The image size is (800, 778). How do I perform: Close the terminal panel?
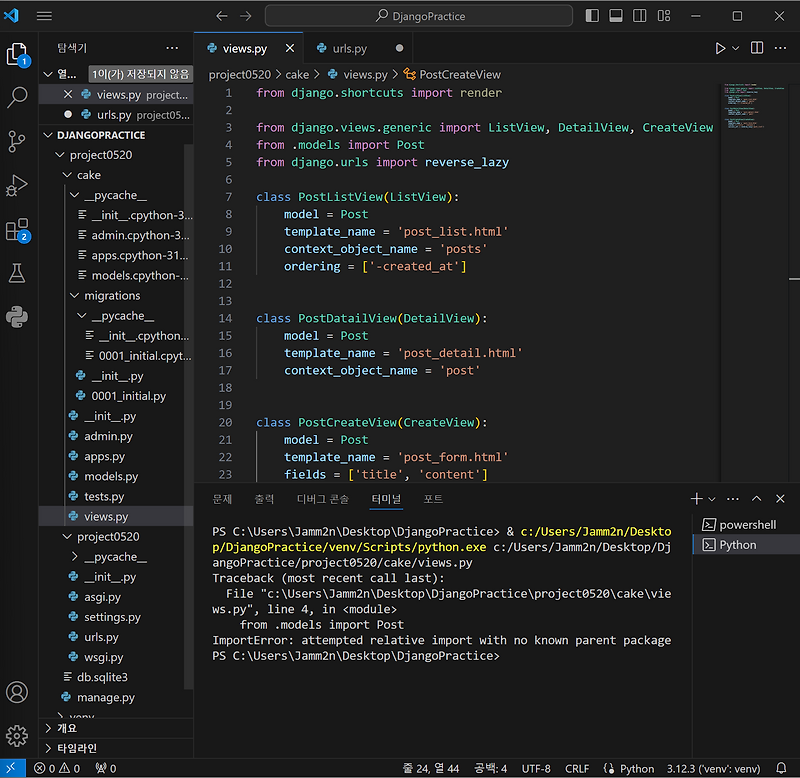click(780, 499)
